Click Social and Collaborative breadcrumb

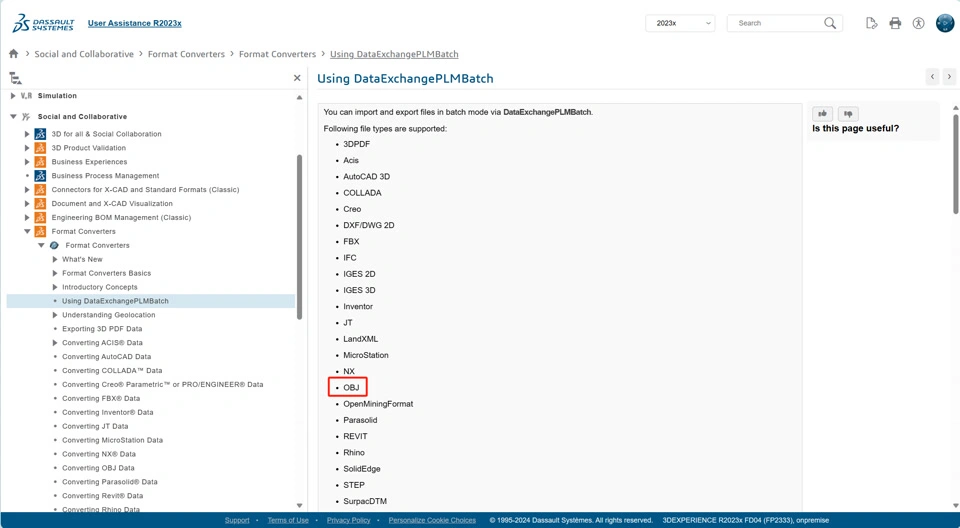pyautogui.click(x=84, y=54)
